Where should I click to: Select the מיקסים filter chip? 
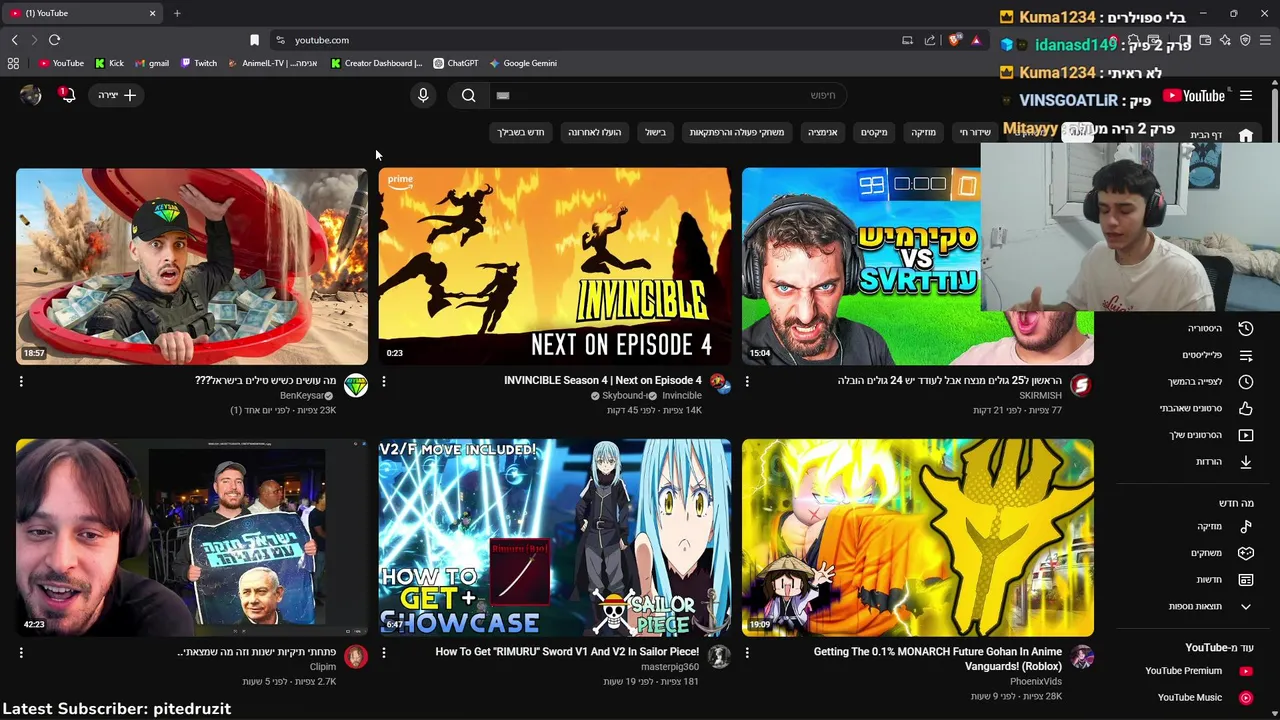click(875, 132)
